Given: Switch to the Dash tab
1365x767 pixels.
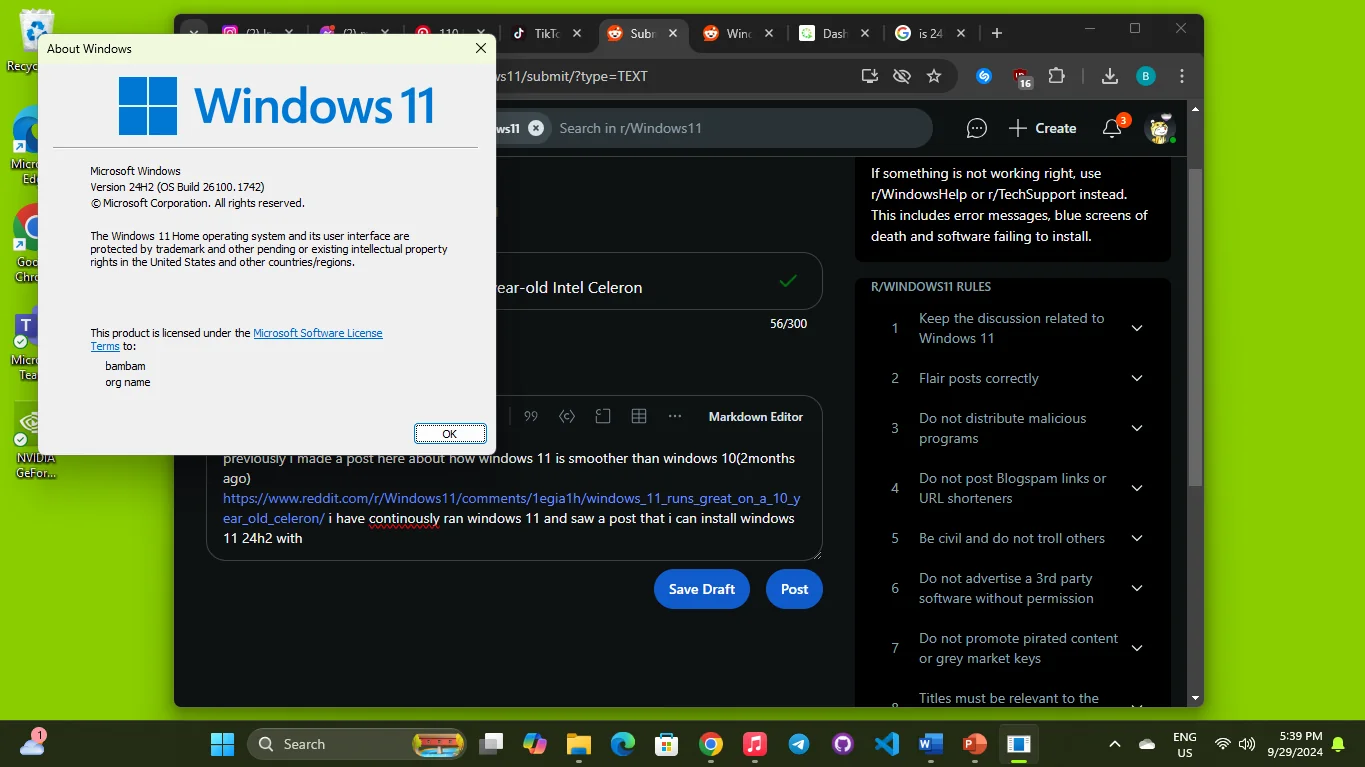Looking at the screenshot, I should (x=835, y=33).
